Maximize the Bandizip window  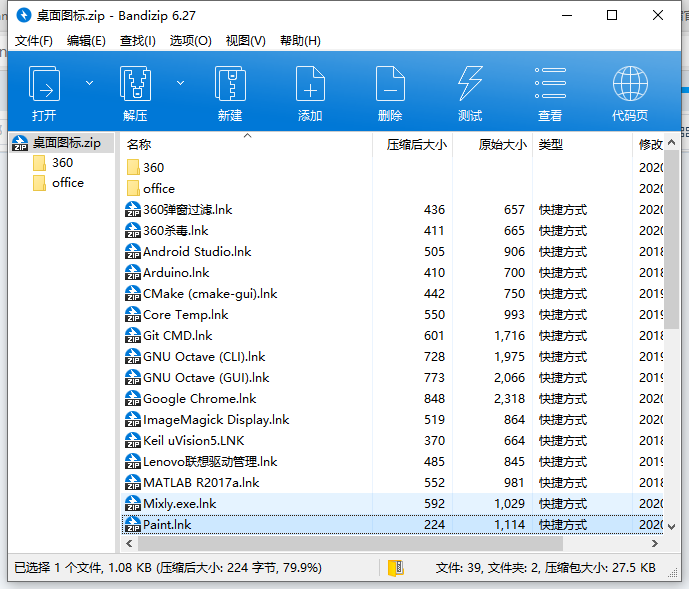coord(612,15)
